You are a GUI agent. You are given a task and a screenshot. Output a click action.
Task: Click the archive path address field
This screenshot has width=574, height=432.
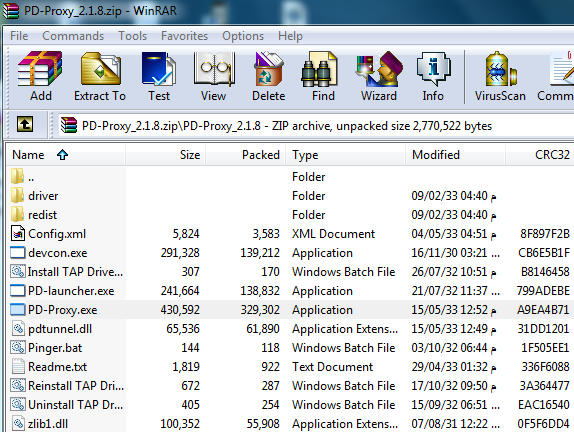point(317,126)
